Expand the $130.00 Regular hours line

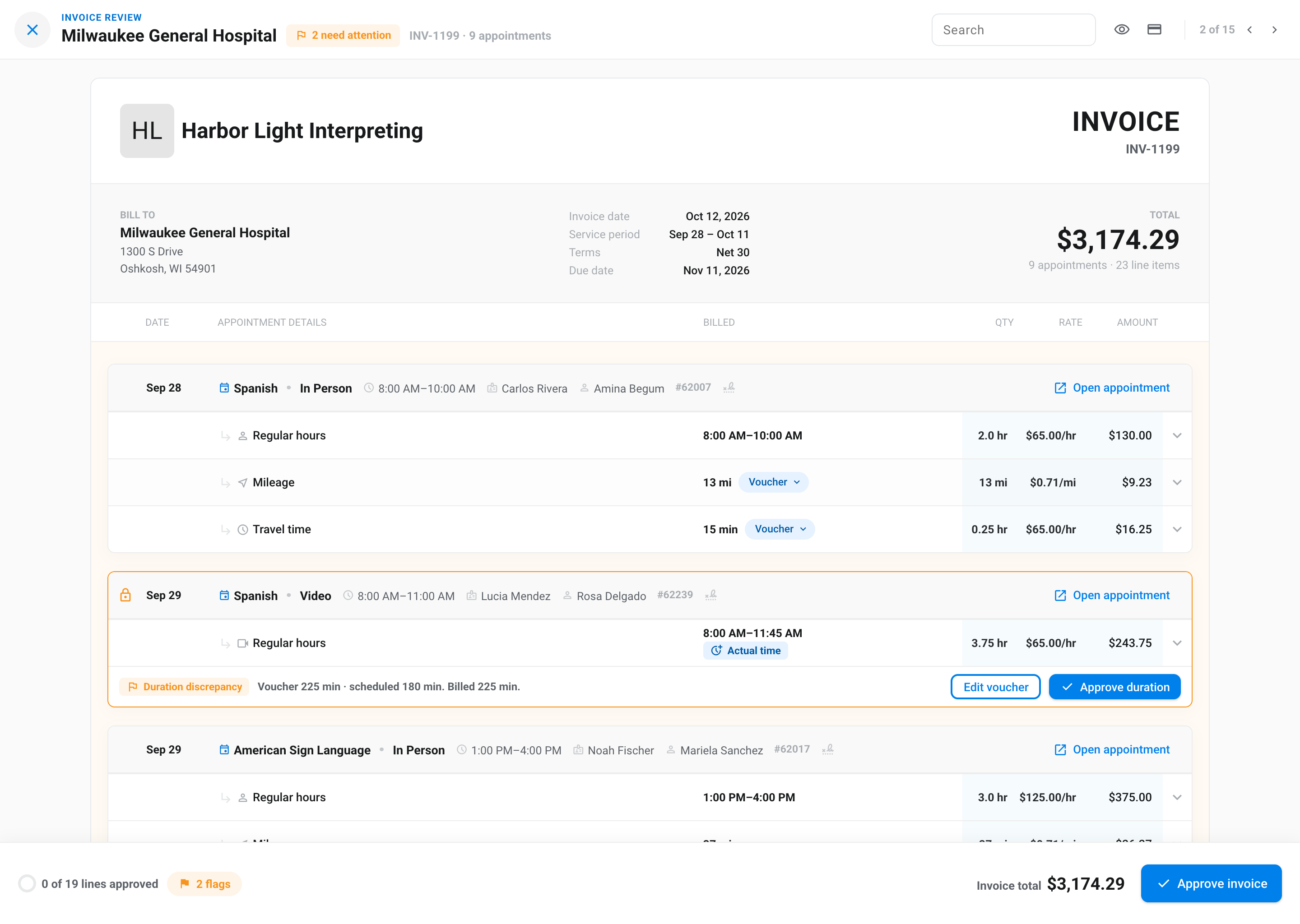(x=1177, y=435)
